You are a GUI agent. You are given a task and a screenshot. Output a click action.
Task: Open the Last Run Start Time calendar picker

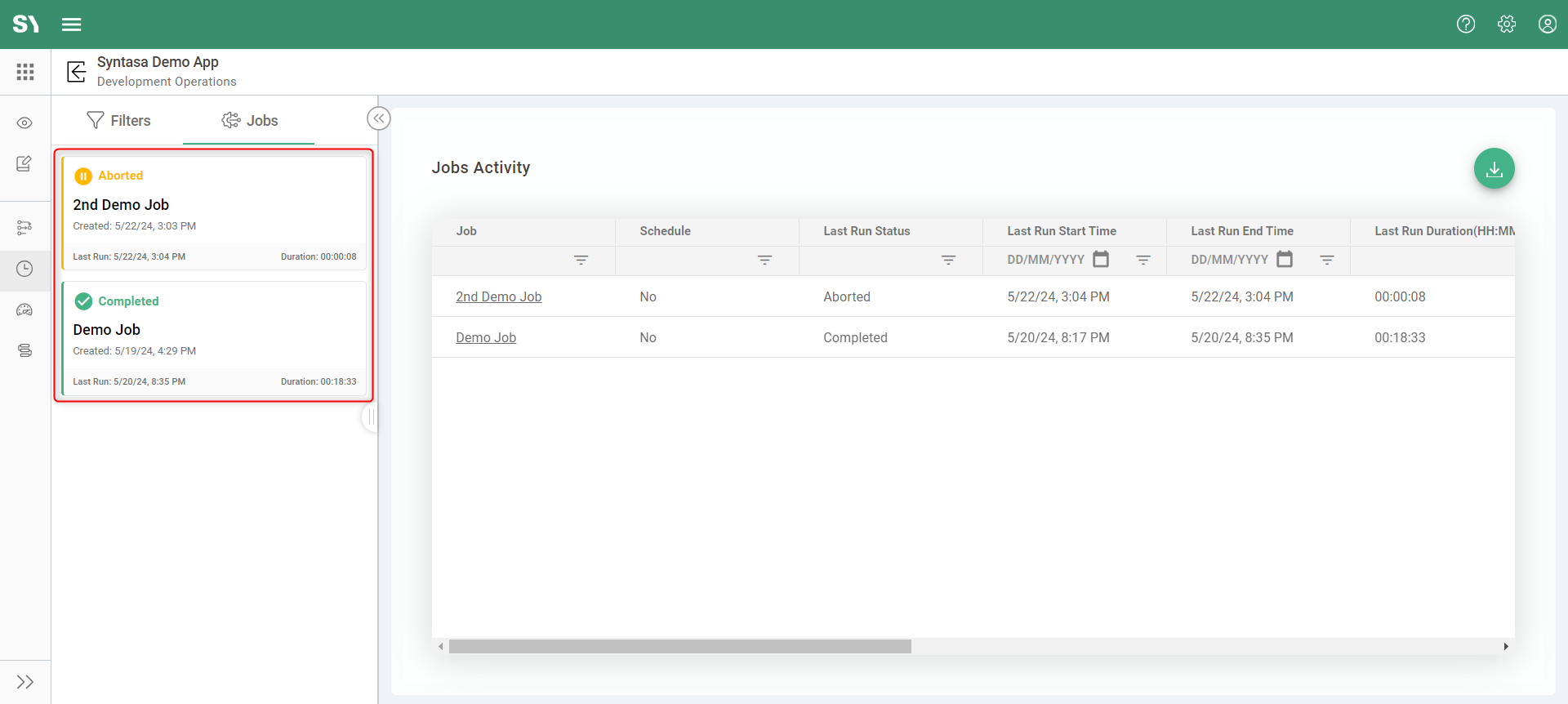click(1101, 260)
